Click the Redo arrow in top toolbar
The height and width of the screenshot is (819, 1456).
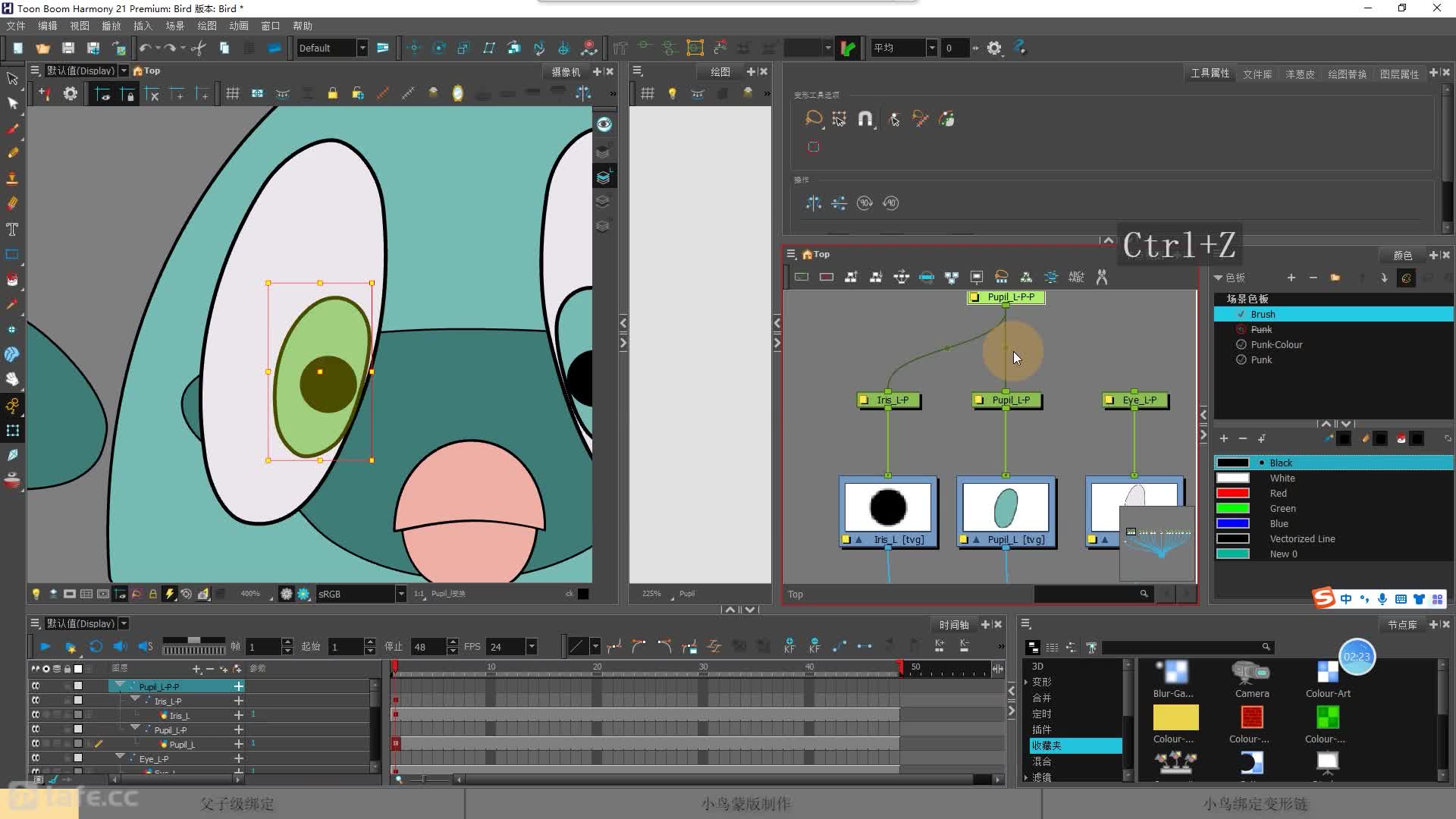(x=170, y=48)
